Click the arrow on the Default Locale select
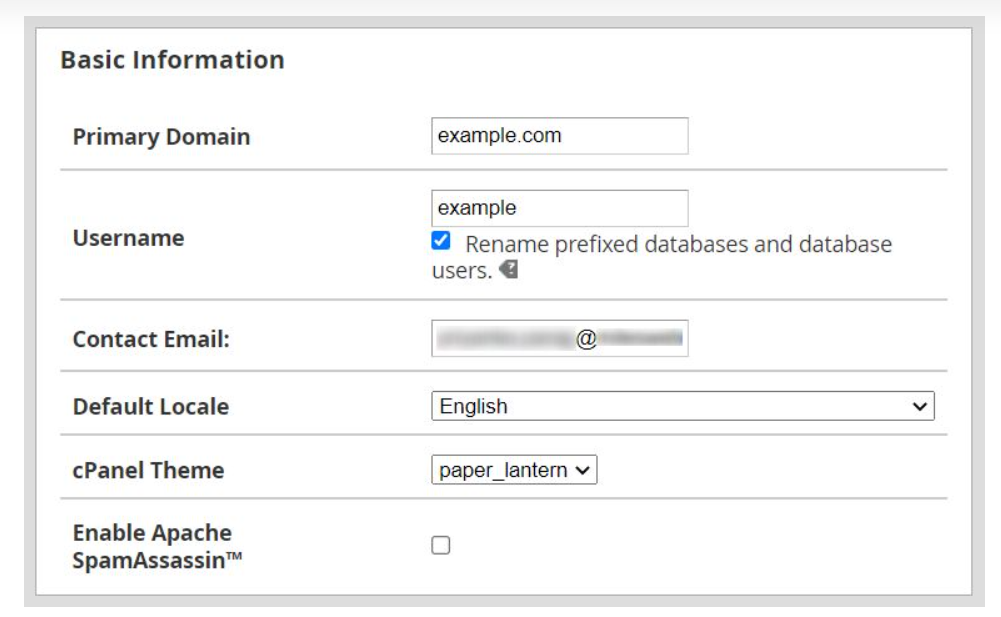The height and width of the screenshot is (617, 1001). pyautogui.click(x=919, y=406)
